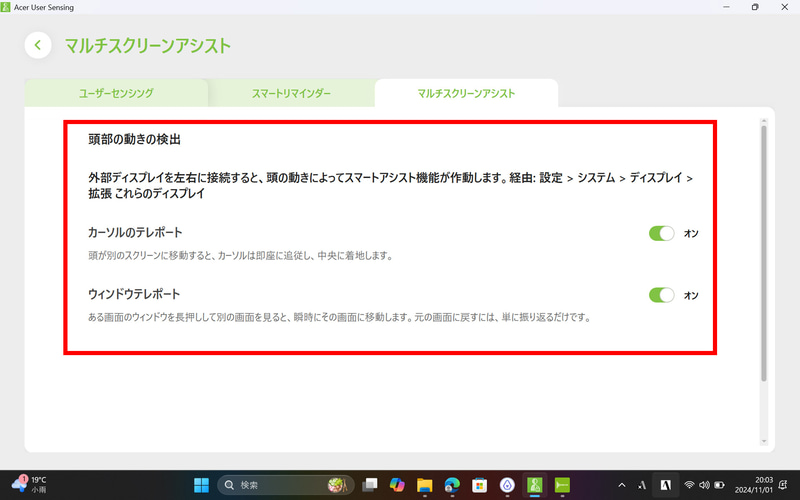Open the Windows Start menu
The width and height of the screenshot is (800, 500).
tap(202, 485)
